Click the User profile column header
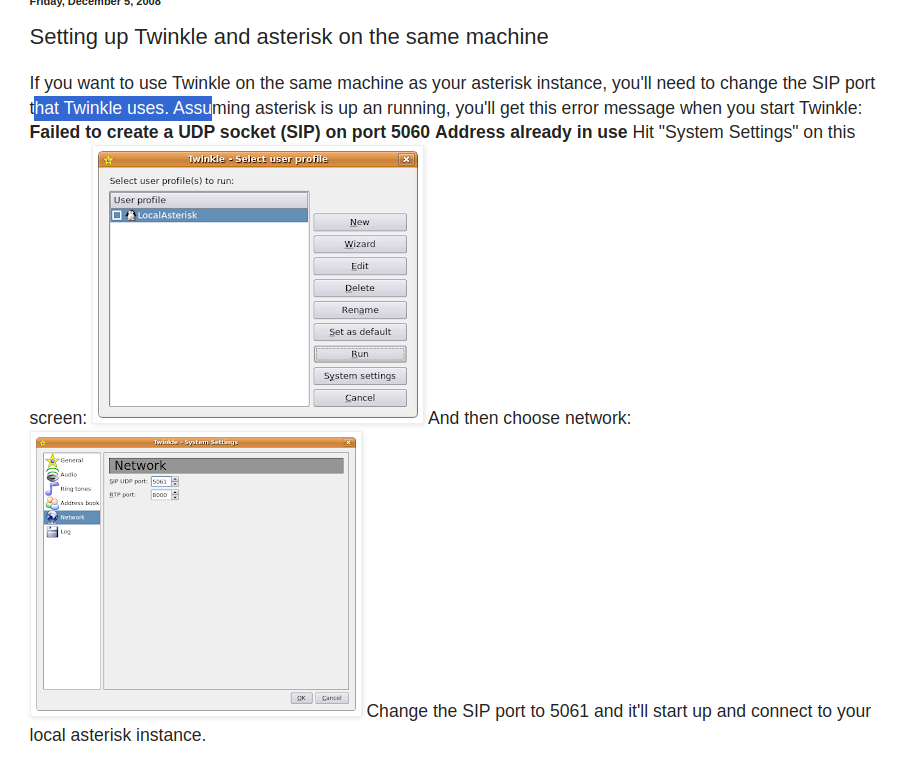 [x=208, y=200]
